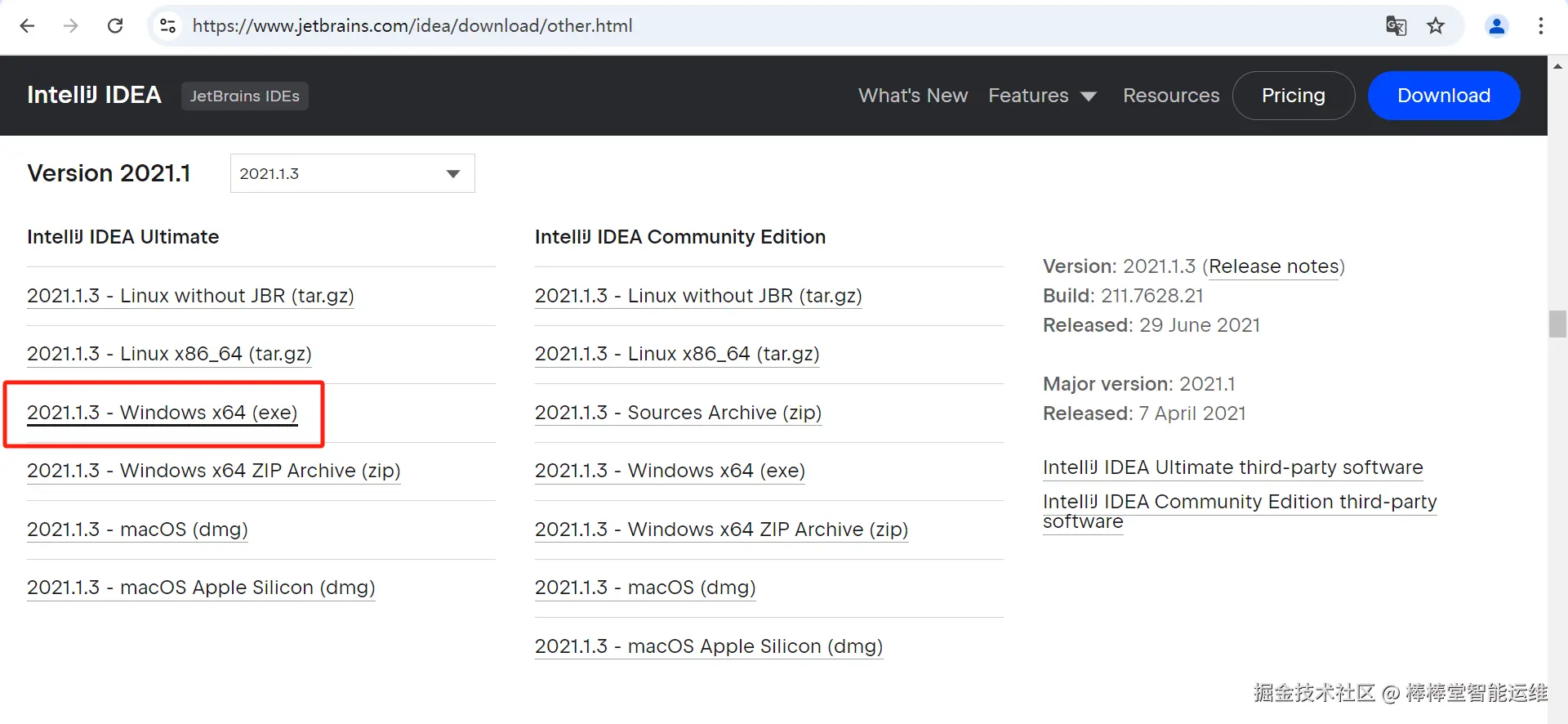Bookmark this page with the star icon
1568x724 pixels.
[1436, 26]
